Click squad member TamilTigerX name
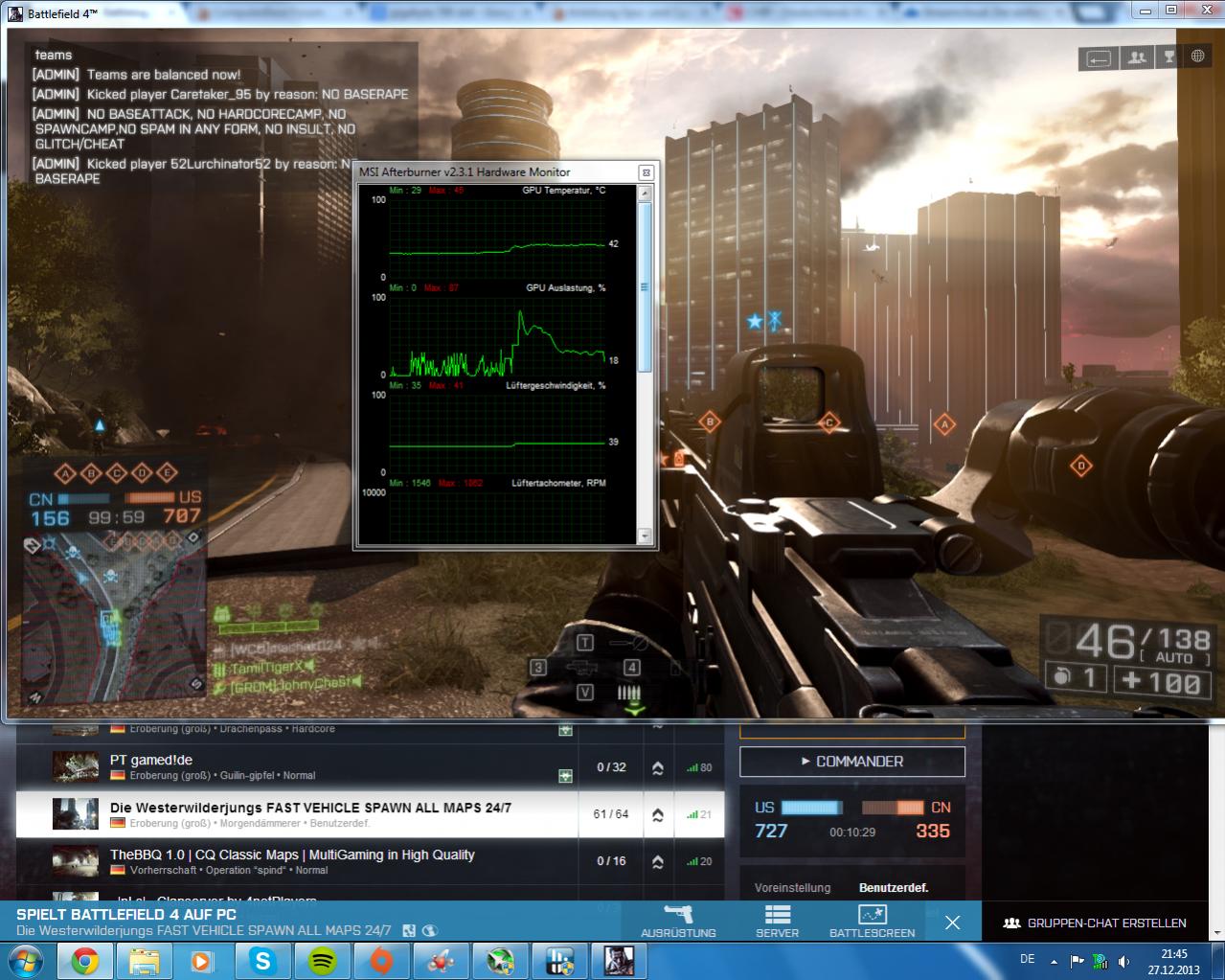 tap(267, 666)
